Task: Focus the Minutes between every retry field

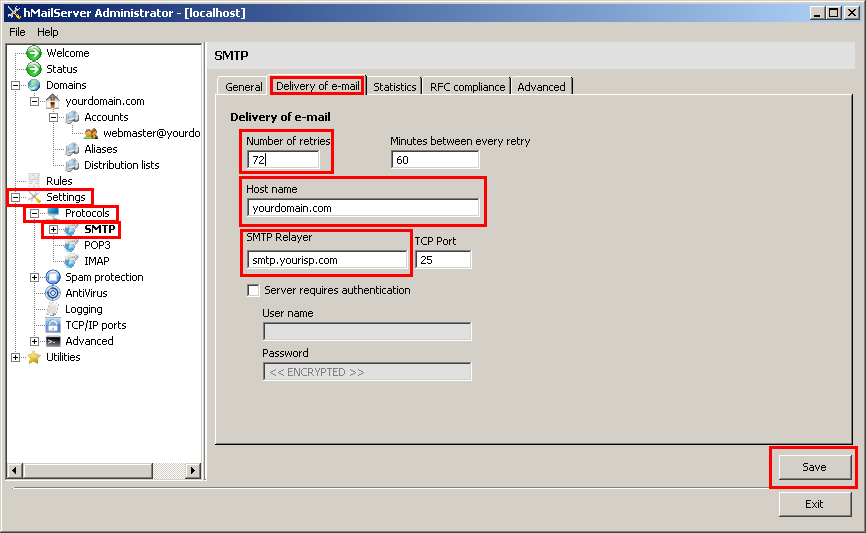Action: [435, 160]
